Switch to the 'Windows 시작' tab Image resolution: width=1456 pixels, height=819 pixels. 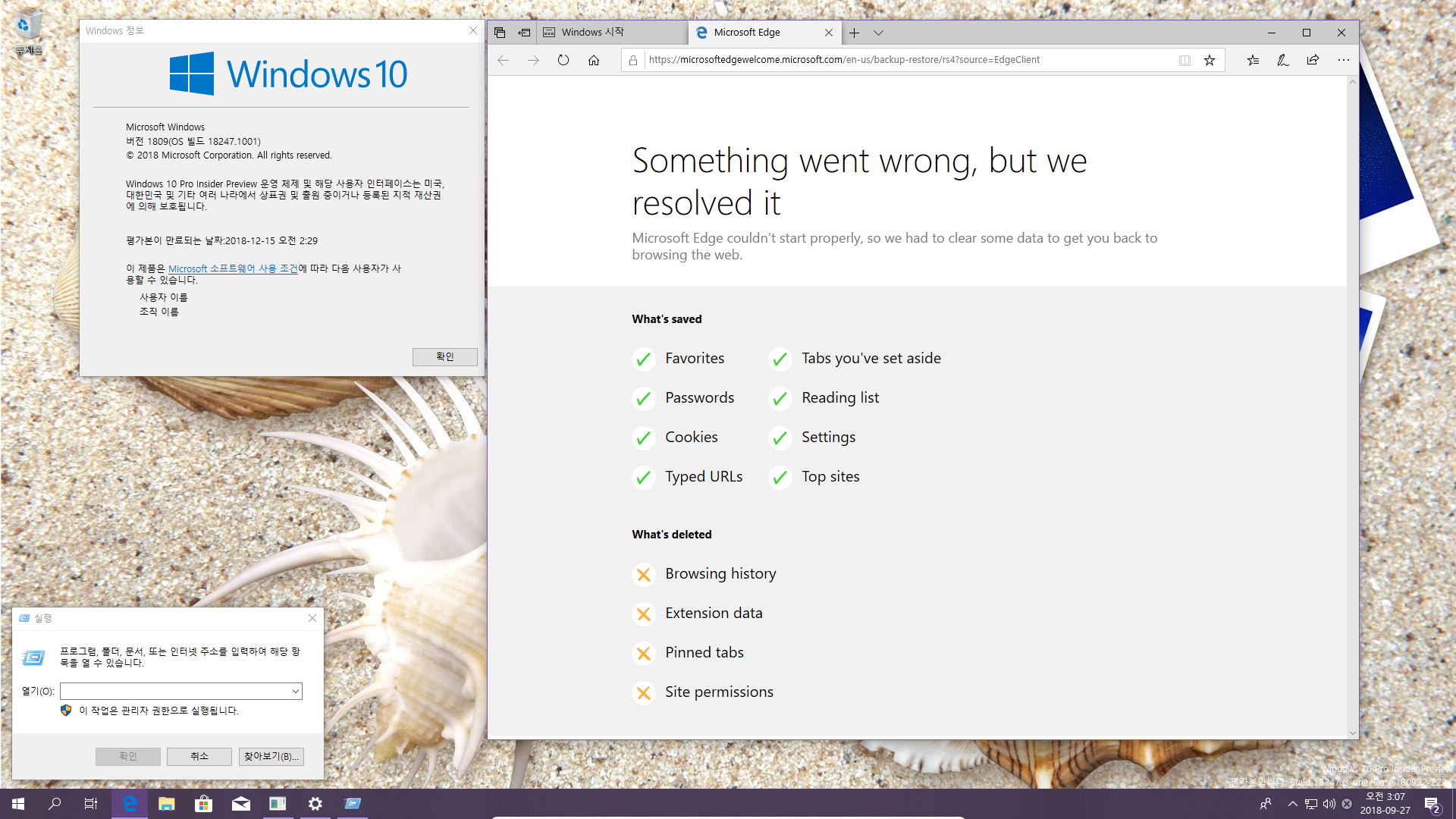click(613, 33)
